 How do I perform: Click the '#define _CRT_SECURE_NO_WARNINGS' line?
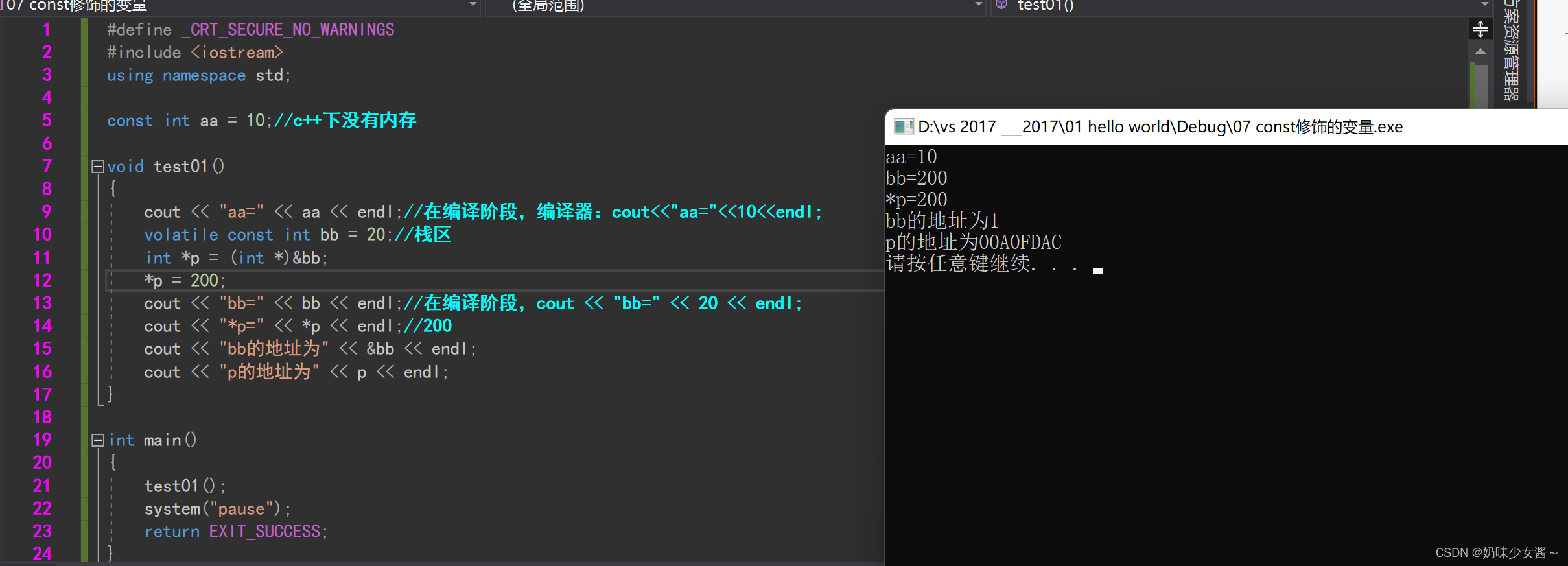point(251,30)
